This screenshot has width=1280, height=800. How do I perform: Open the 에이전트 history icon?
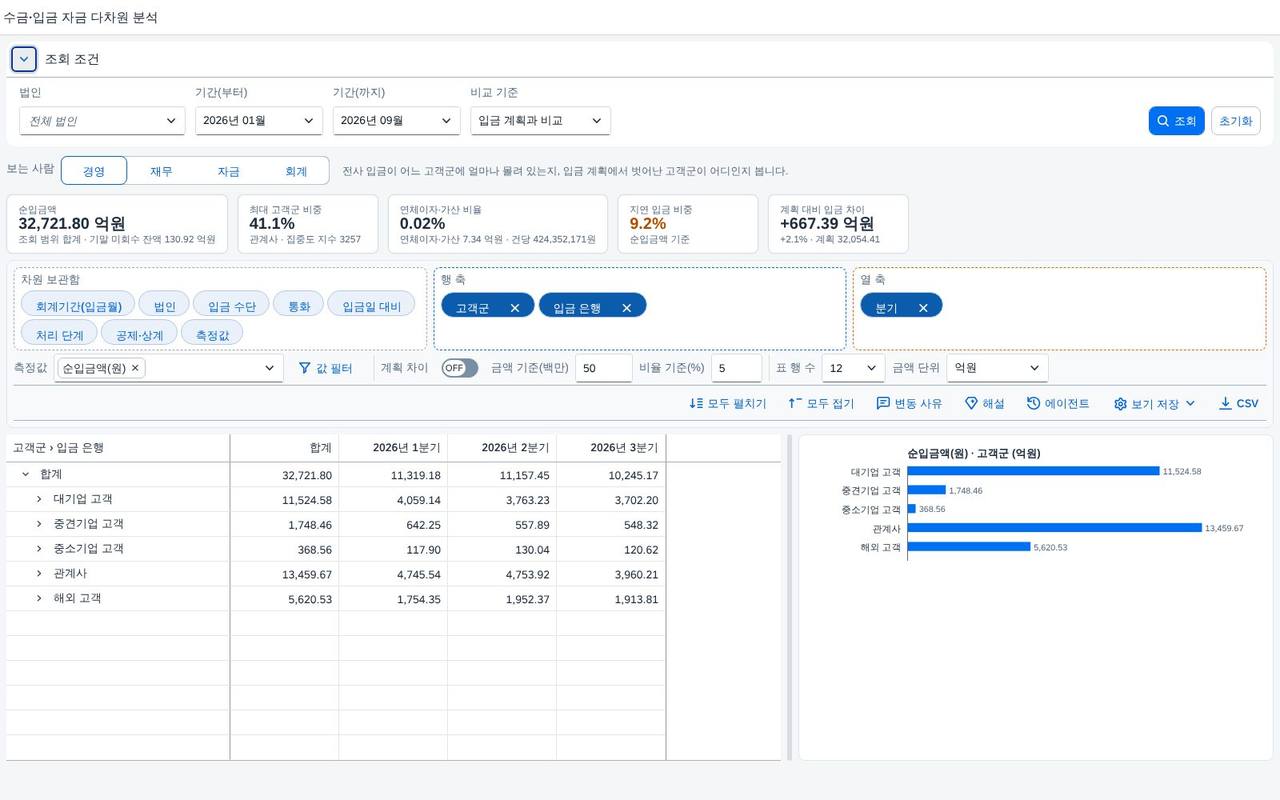[x=1033, y=404]
